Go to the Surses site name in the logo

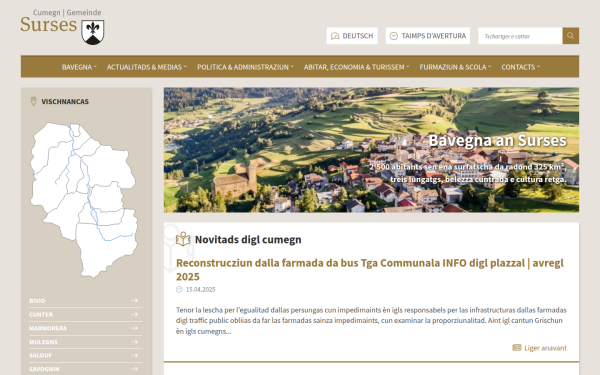(x=49, y=25)
